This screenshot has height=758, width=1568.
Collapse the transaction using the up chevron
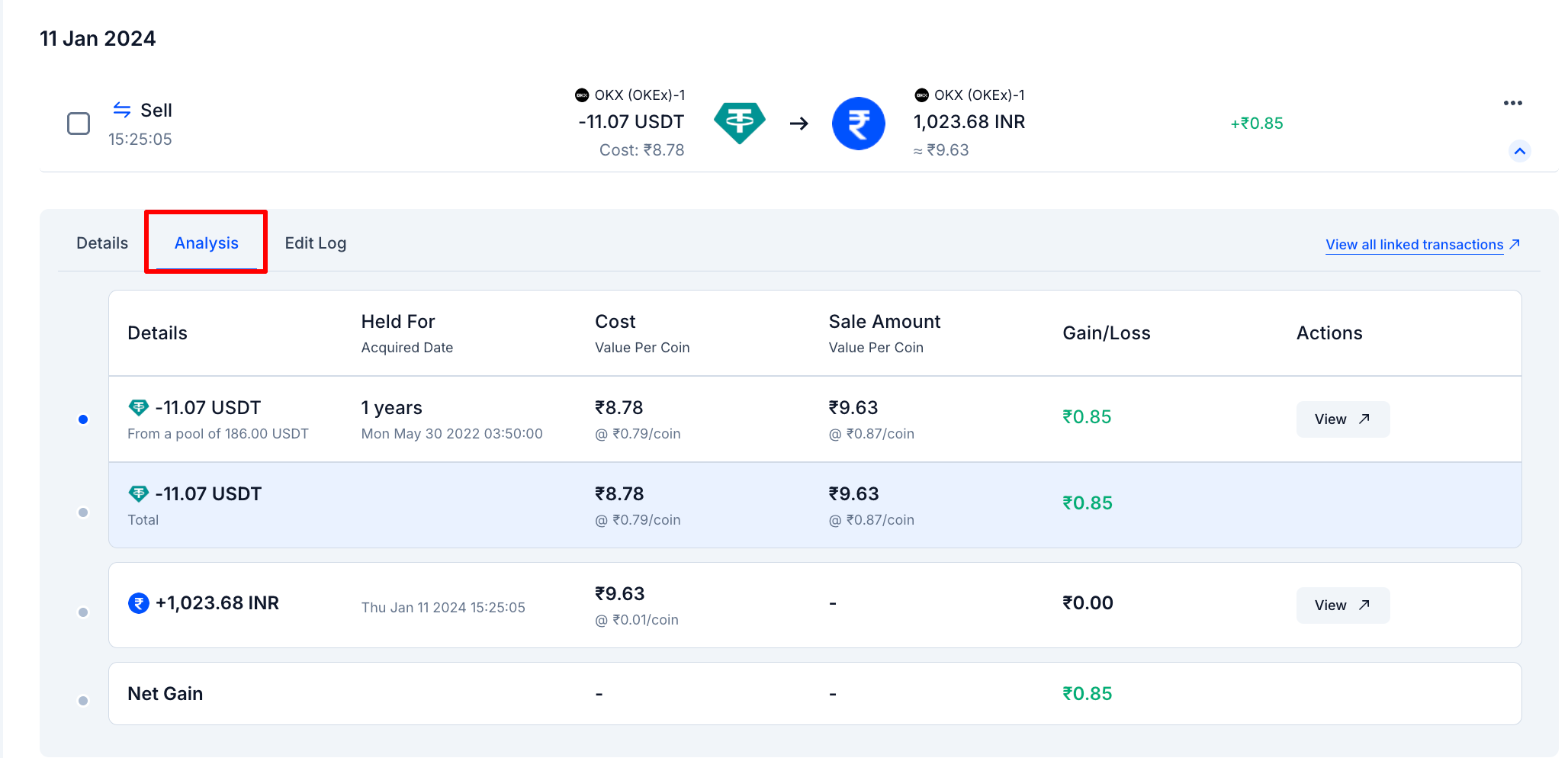[1519, 151]
